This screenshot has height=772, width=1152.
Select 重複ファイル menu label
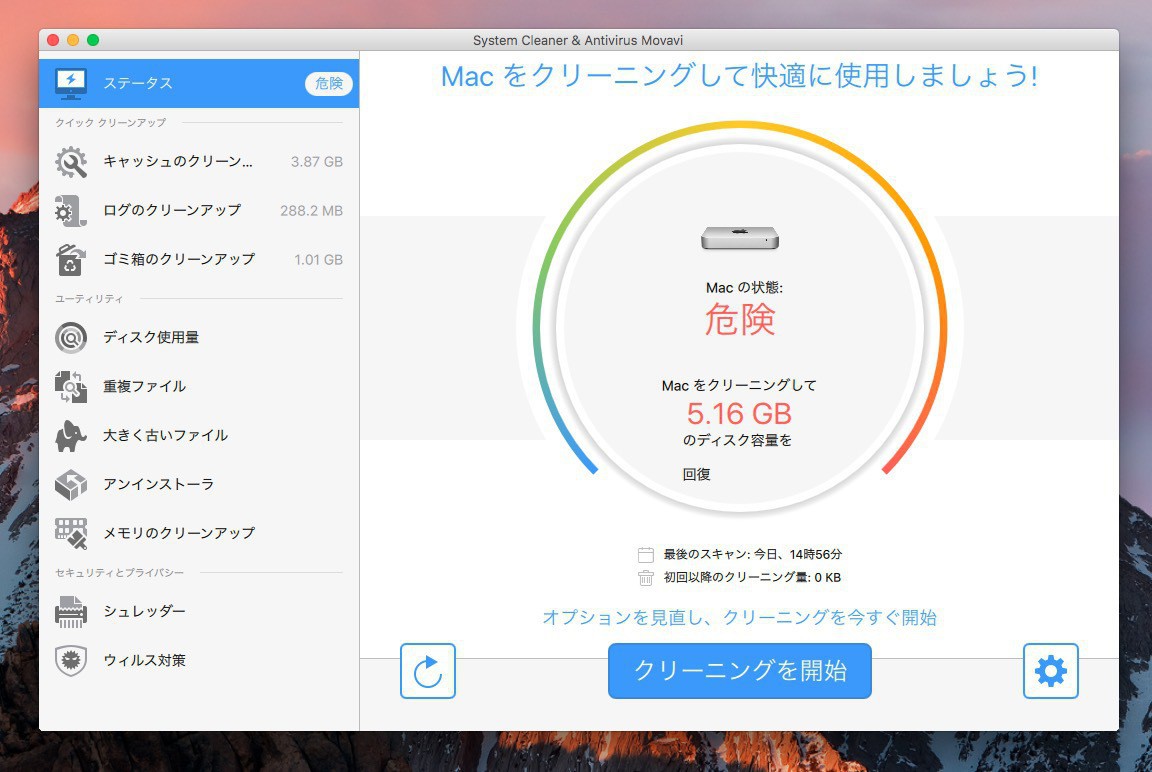click(x=144, y=386)
